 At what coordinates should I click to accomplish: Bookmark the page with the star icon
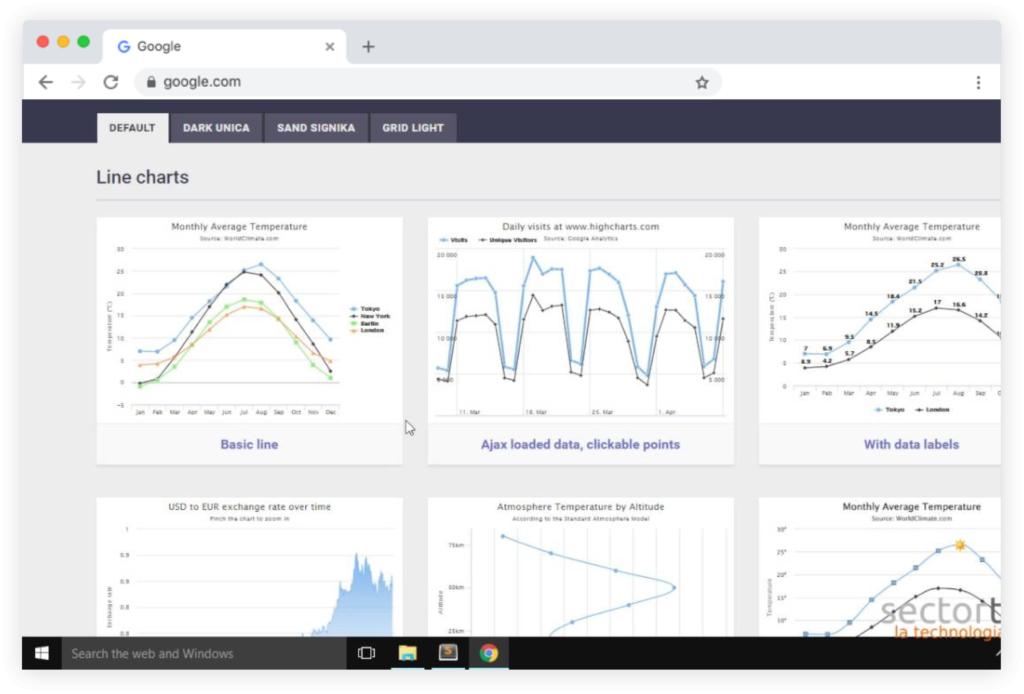(702, 82)
